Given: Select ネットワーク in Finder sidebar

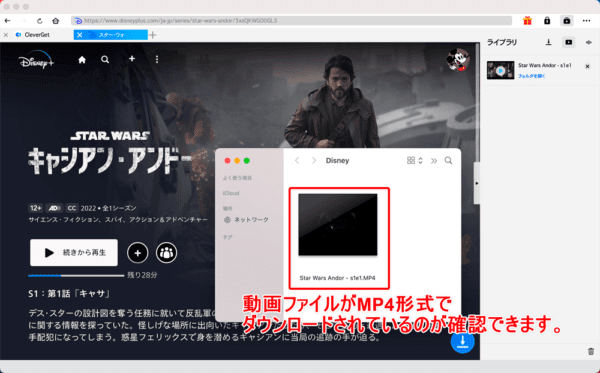Looking at the screenshot, I should (x=246, y=220).
